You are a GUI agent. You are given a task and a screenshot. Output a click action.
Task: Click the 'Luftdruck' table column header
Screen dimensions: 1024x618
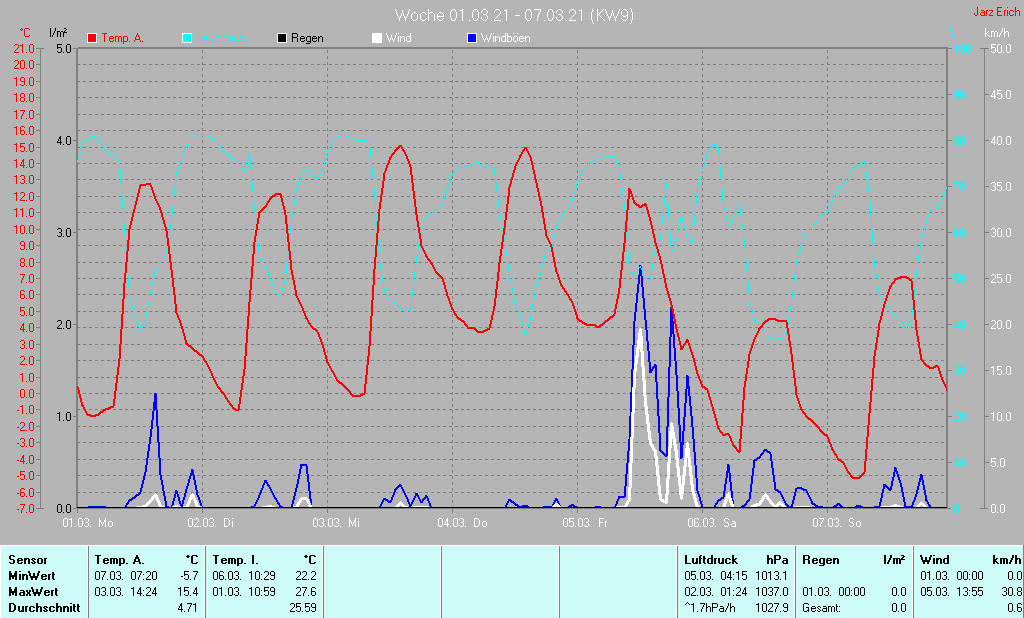(711, 560)
